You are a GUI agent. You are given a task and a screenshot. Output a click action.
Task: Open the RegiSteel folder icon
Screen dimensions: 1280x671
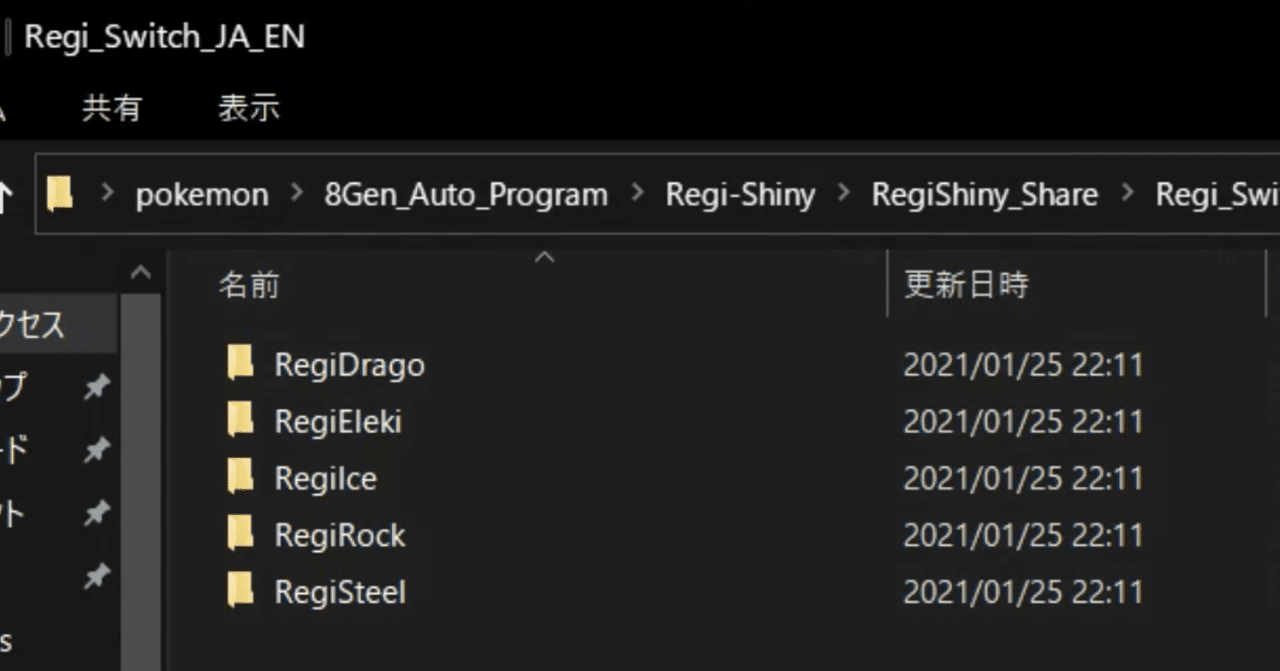240,592
